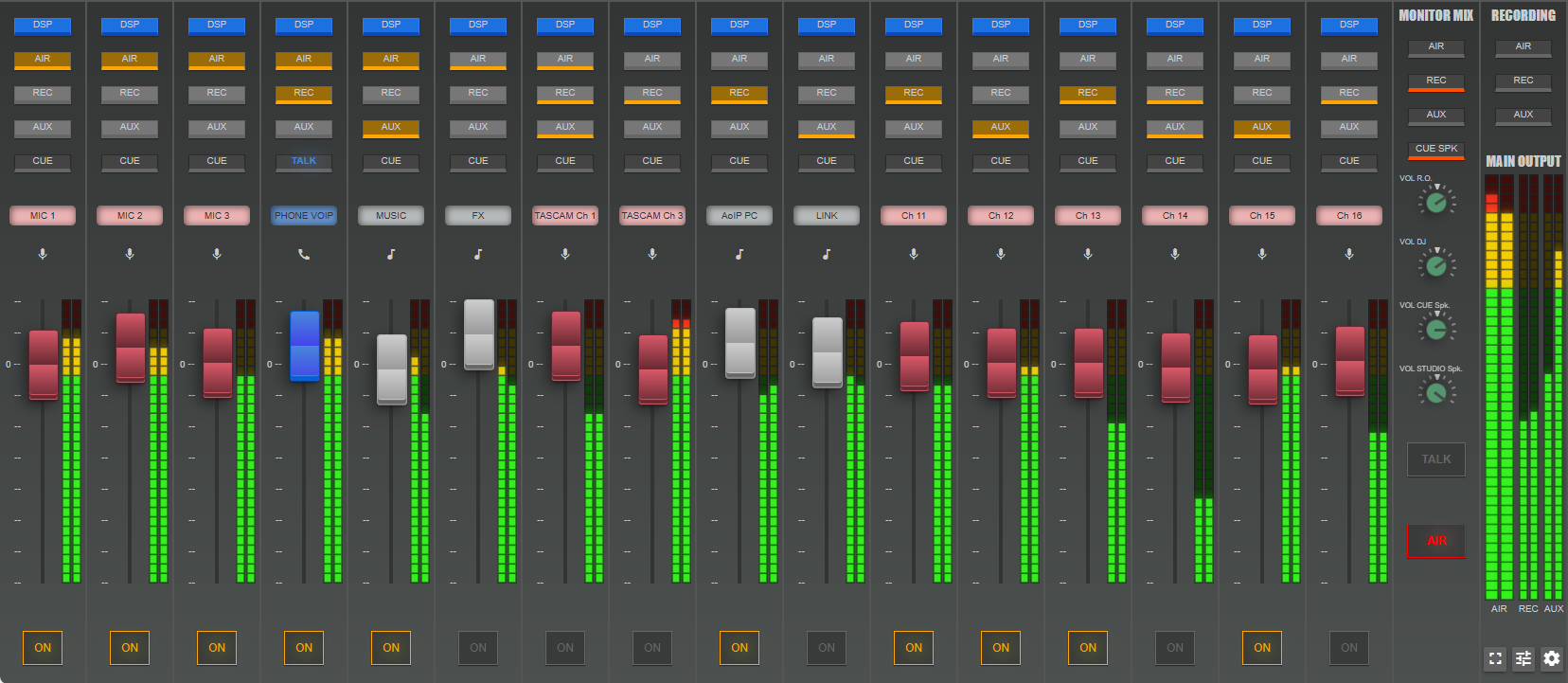Viewport: 1568px width, 683px height.
Task: Click the fullscreen icon at bottom right
Action: pyautogui.click(x=1495, y=658)
